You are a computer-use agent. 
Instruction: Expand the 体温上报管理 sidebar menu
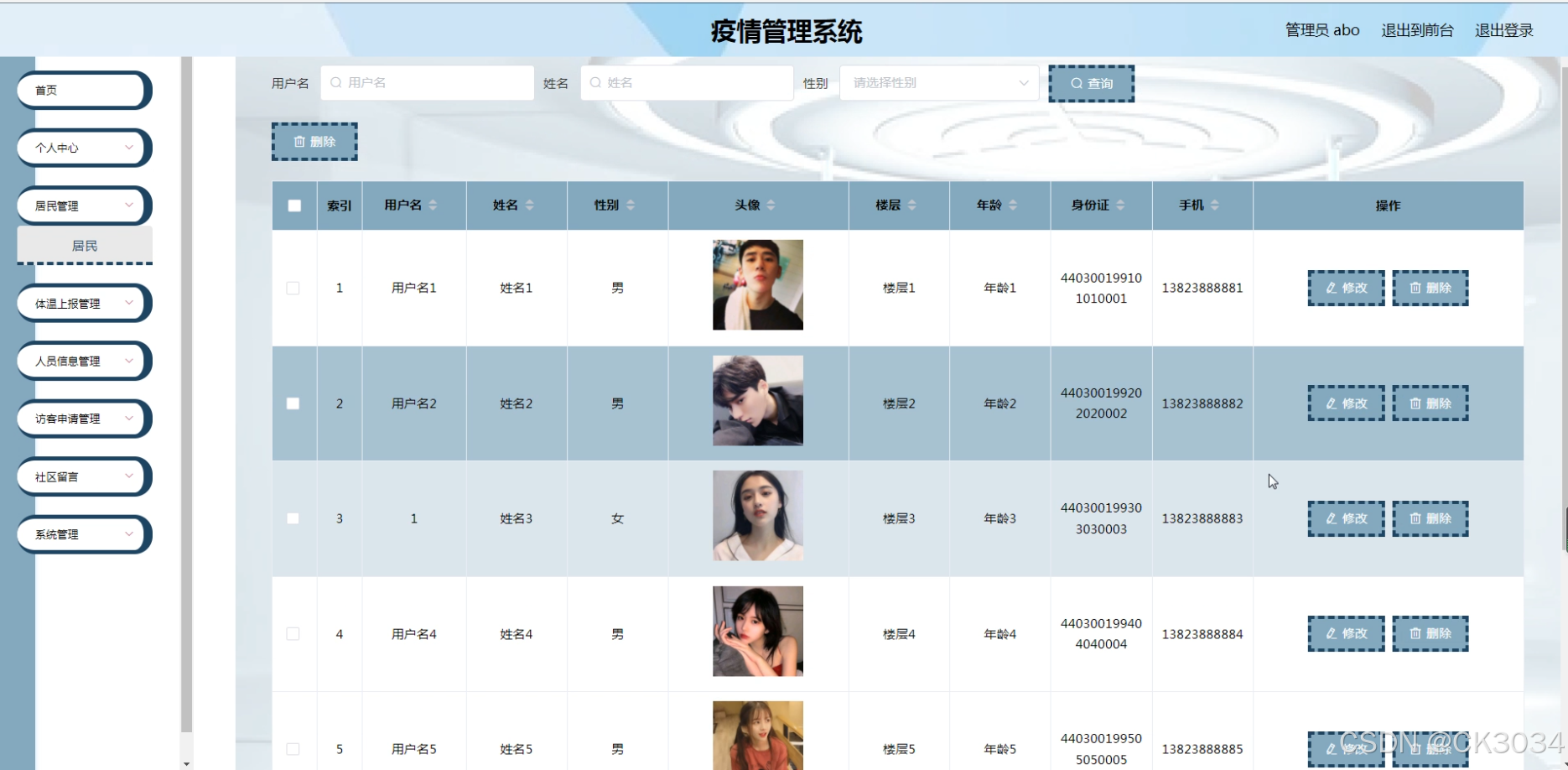click(84, 303)
